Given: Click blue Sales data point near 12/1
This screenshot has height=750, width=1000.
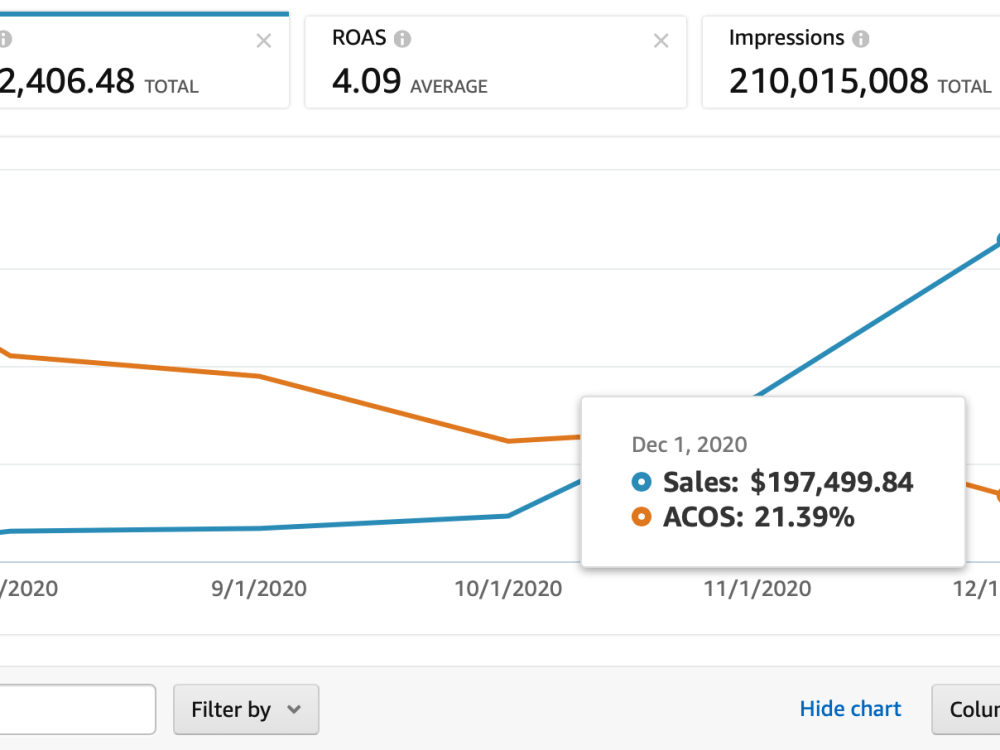Looking at the screenshot, I should pyautogui.click(x=998, y=240).
